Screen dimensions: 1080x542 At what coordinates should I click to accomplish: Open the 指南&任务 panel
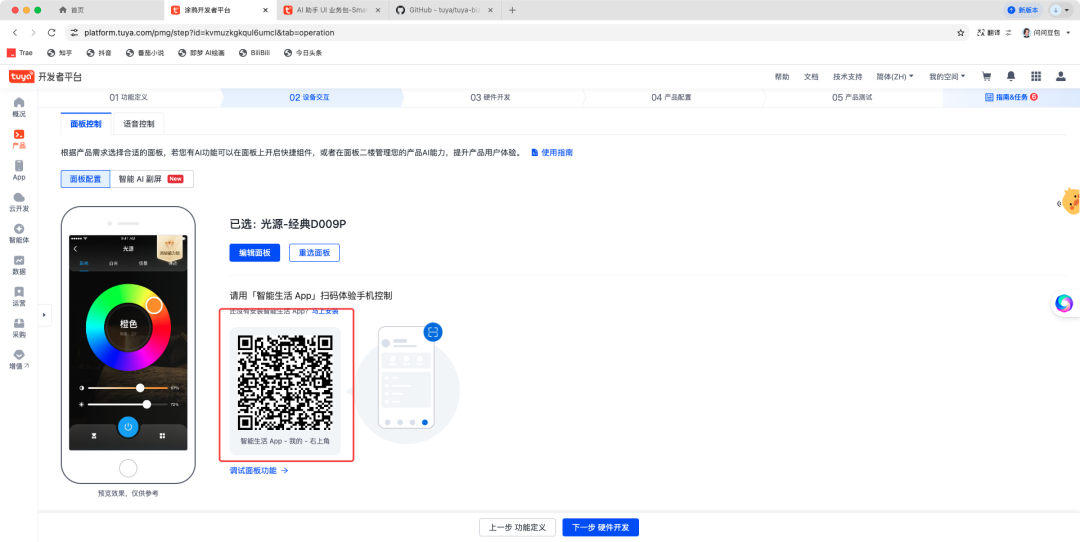1011,98
